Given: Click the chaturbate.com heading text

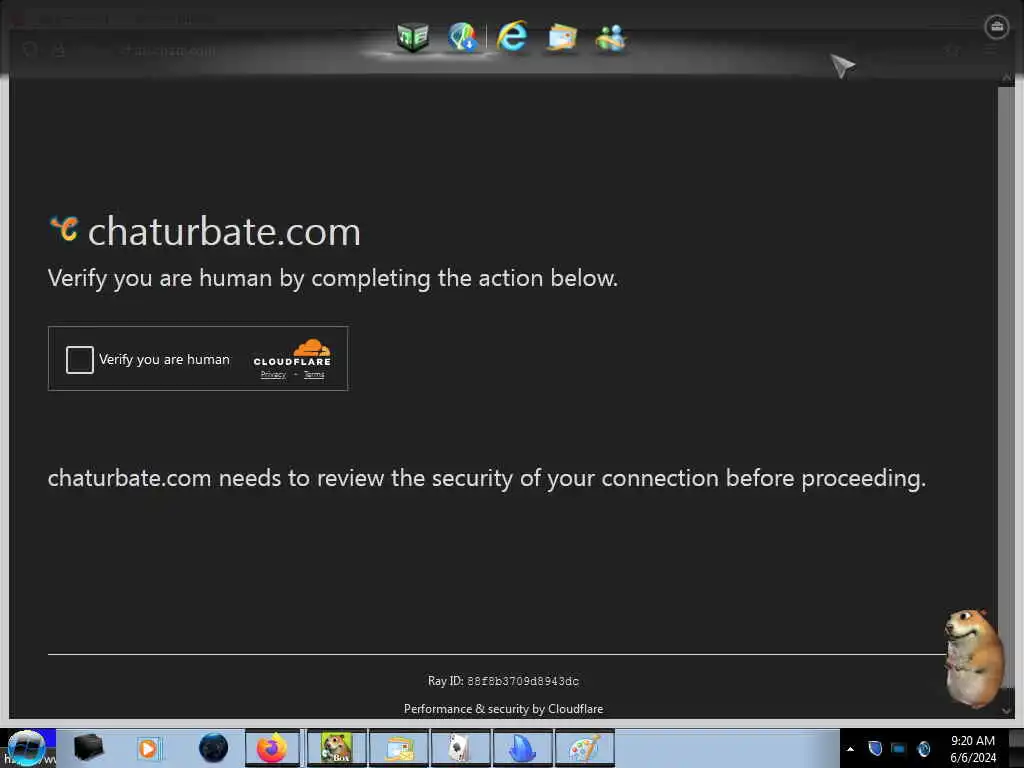Looking at the screenshot, I should tap(224, 232).
